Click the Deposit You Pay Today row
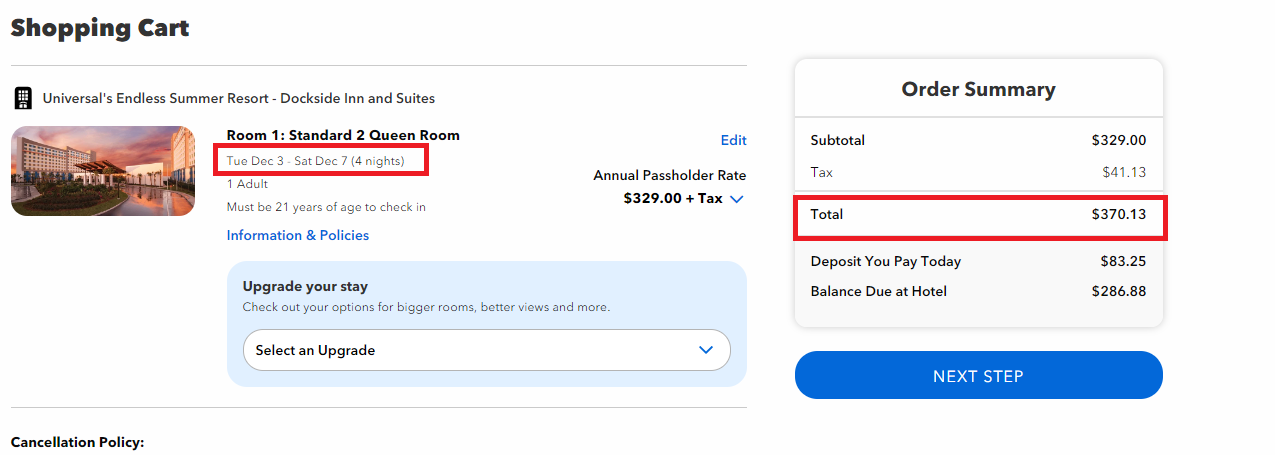The width and height of the screenshot is (1275, 455). tap(978, 261)
